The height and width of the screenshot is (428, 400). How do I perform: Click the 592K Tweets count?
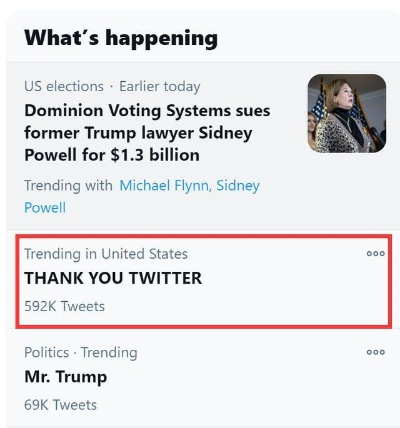65,306
